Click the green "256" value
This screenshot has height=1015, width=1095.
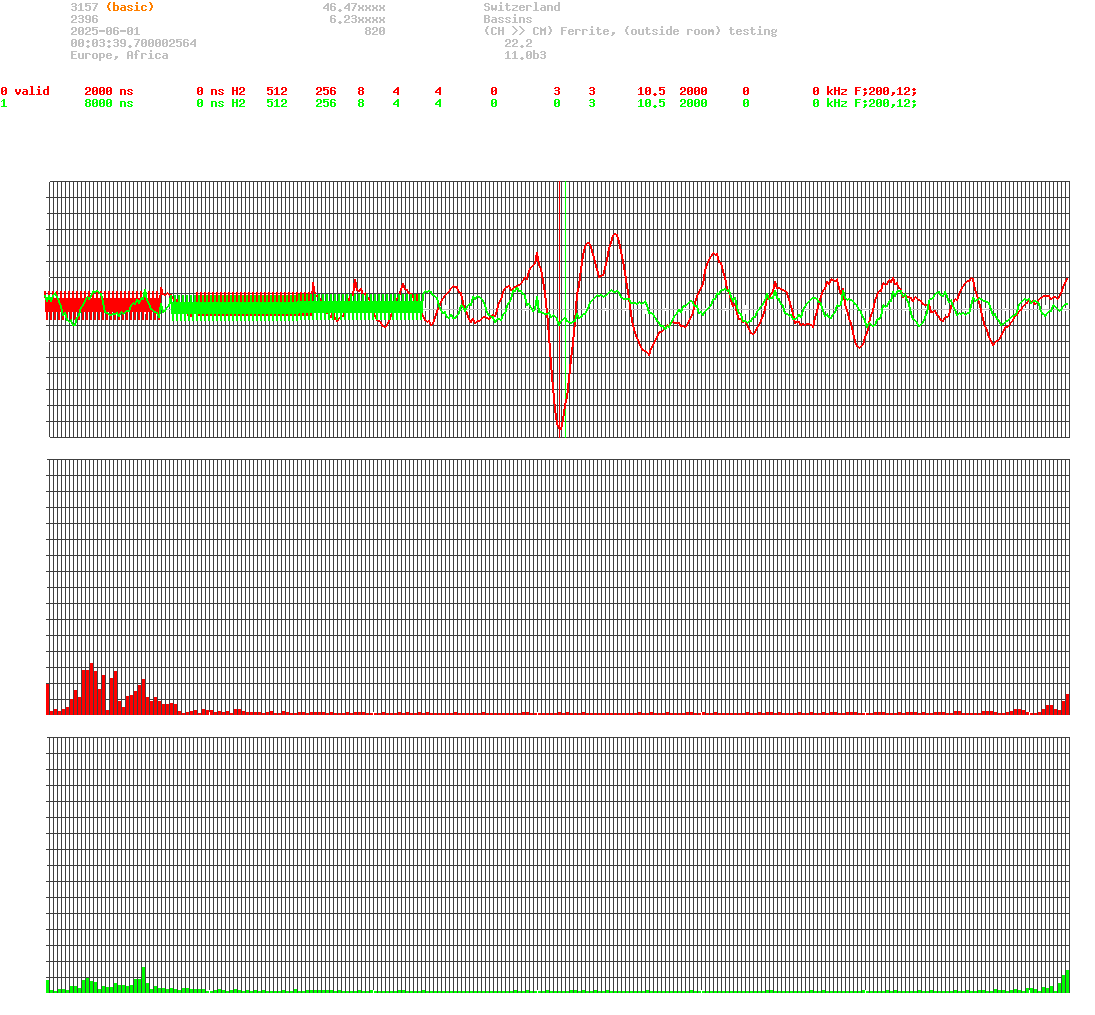(x=325, y=103)
